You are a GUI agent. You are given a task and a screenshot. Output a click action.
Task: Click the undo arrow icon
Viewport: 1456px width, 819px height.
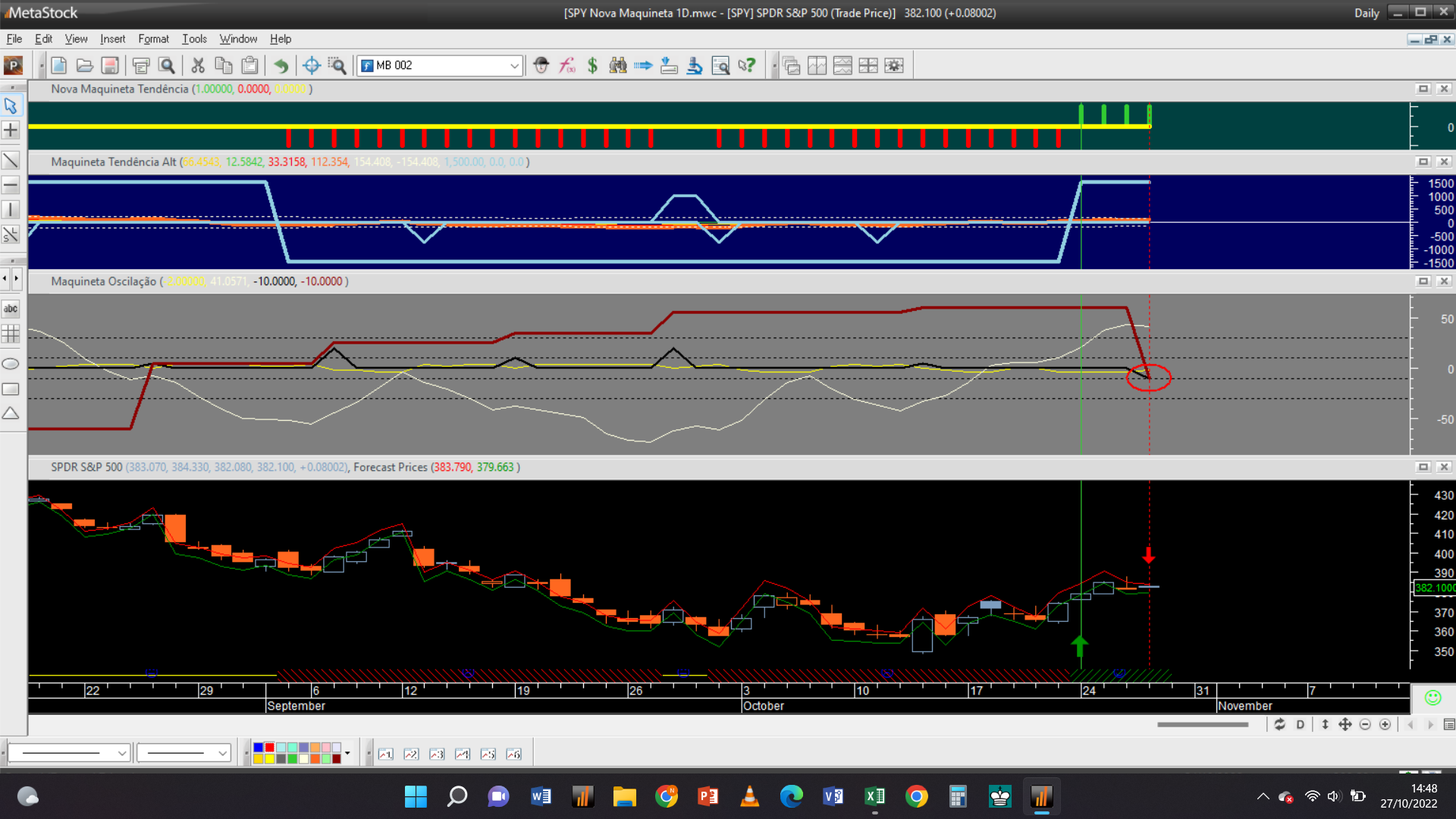click(281, 66)
